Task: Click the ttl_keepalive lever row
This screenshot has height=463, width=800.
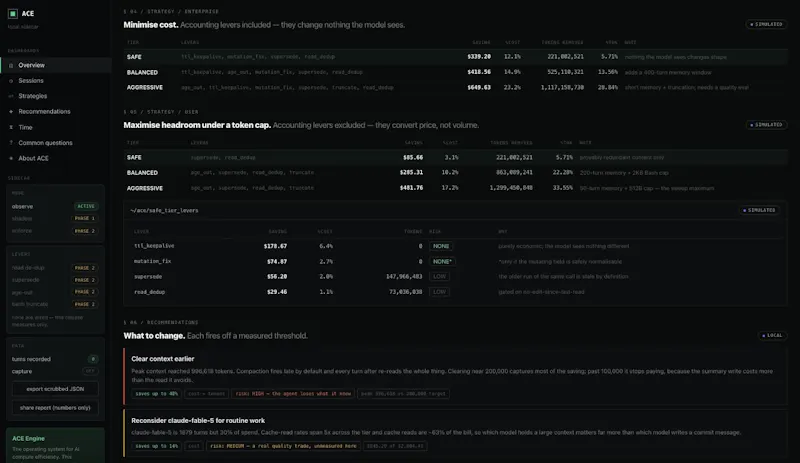Action: 456,246
